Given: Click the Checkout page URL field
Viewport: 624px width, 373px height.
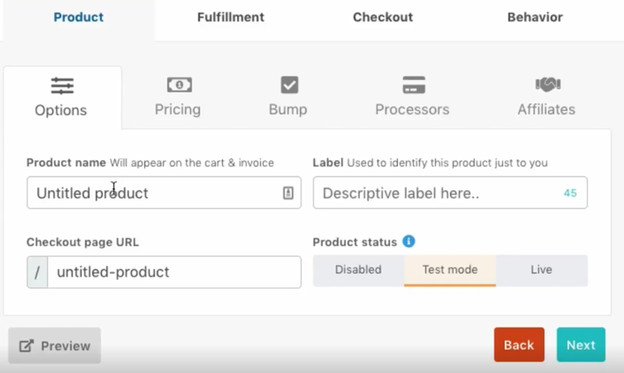Looking at the screenshot, I should coord(164,272).
